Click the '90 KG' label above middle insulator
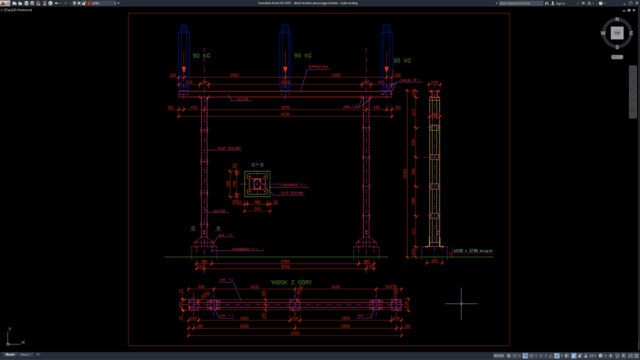 click(x=303, y=56)
